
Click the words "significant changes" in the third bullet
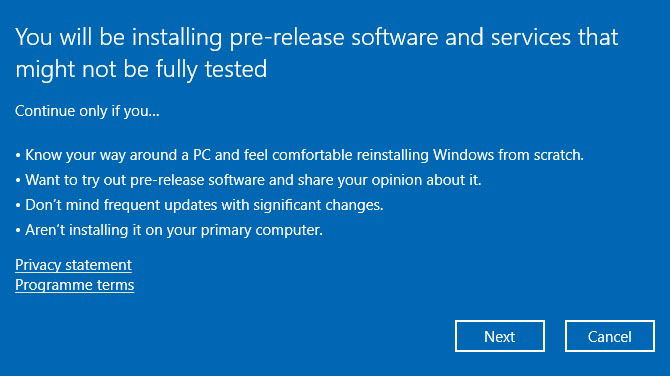click(318, 205)
